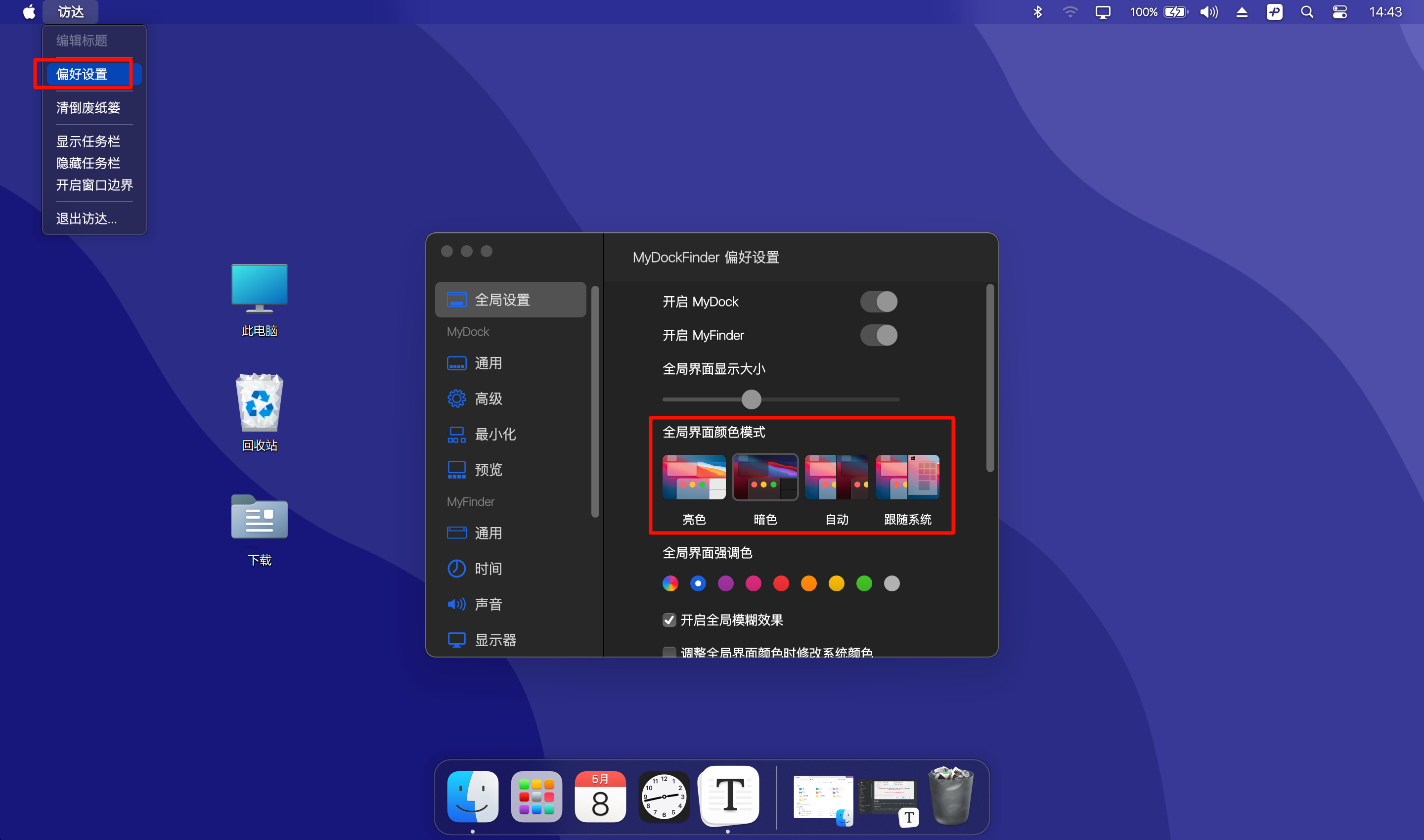Open the MyDock 高级 settings section
This screenshot has width=1424, height=840.
(488, 398)
